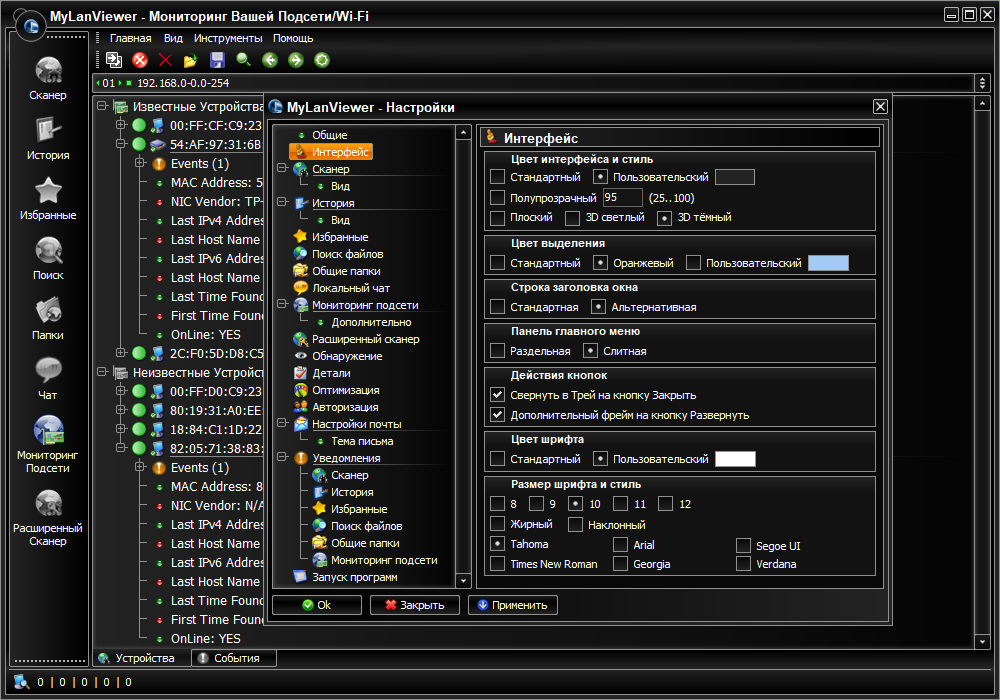Click the red stop scan toolbar icon

pos(140,60)
